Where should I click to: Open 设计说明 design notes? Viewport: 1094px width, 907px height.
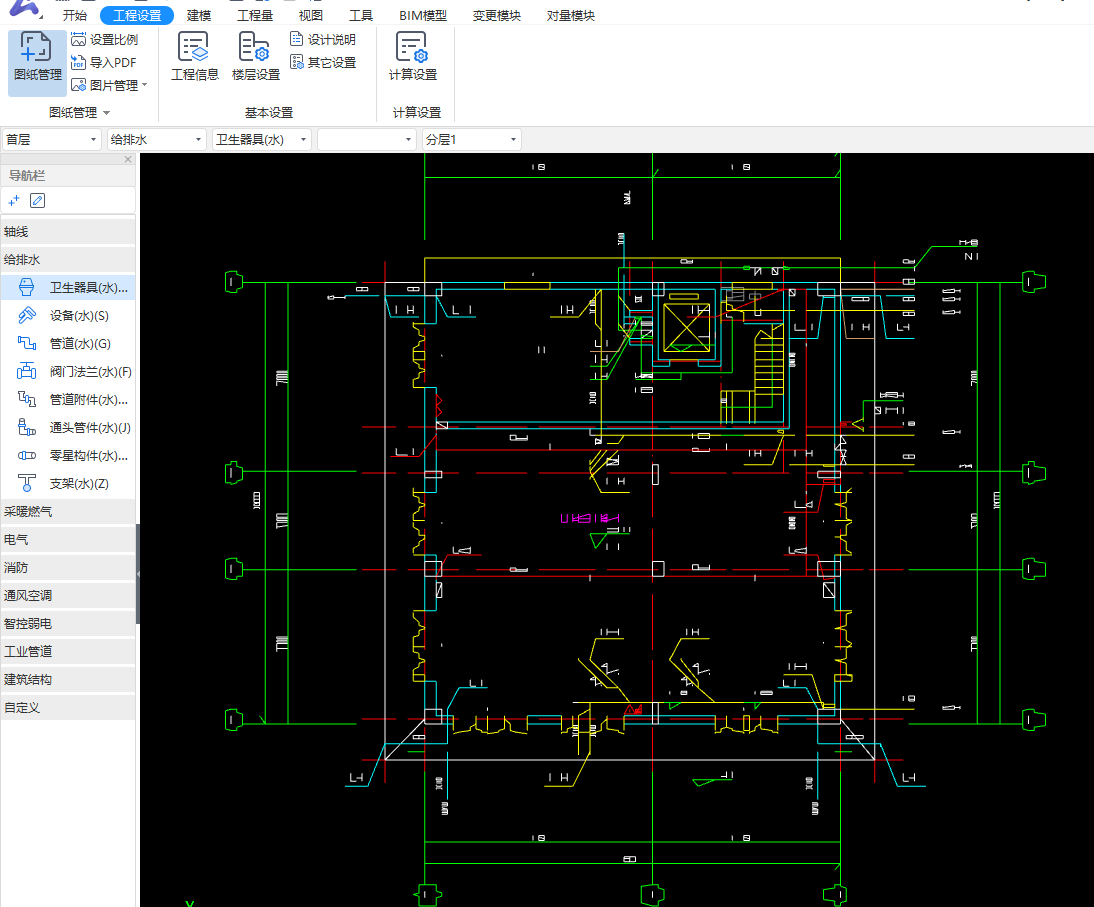323,40
